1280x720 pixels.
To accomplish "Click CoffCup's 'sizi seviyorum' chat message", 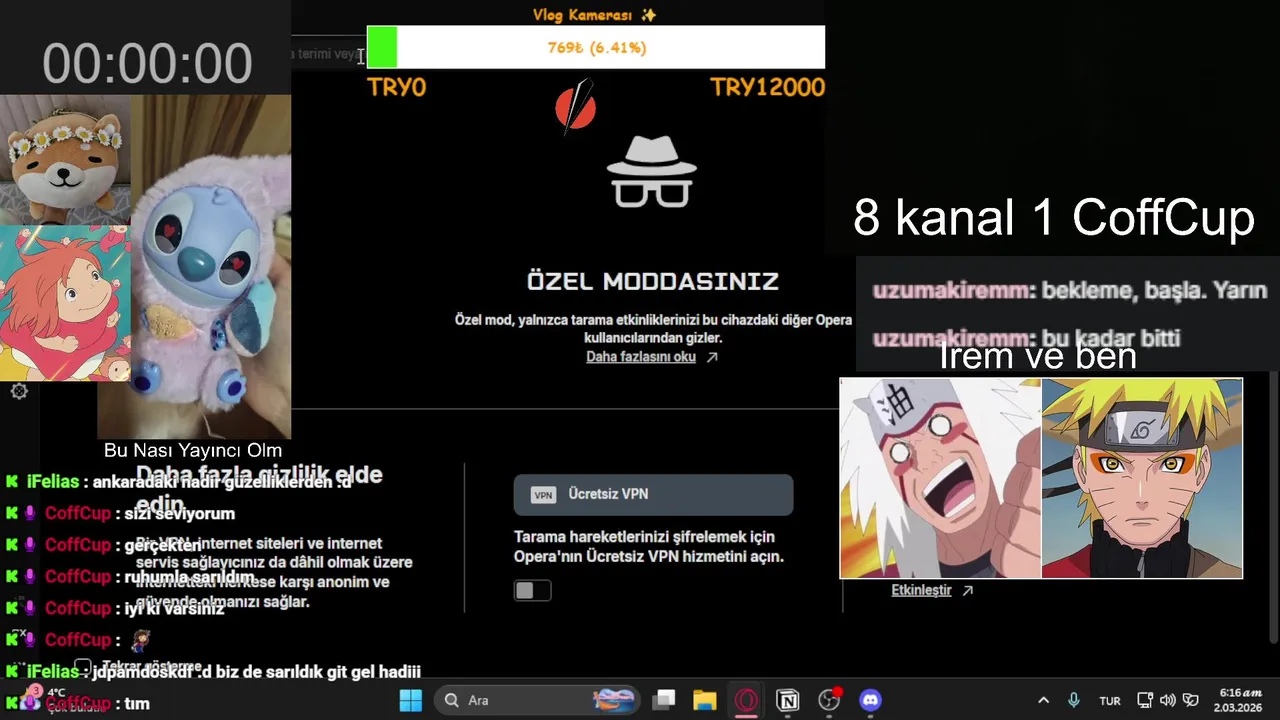I will [180, 513].
